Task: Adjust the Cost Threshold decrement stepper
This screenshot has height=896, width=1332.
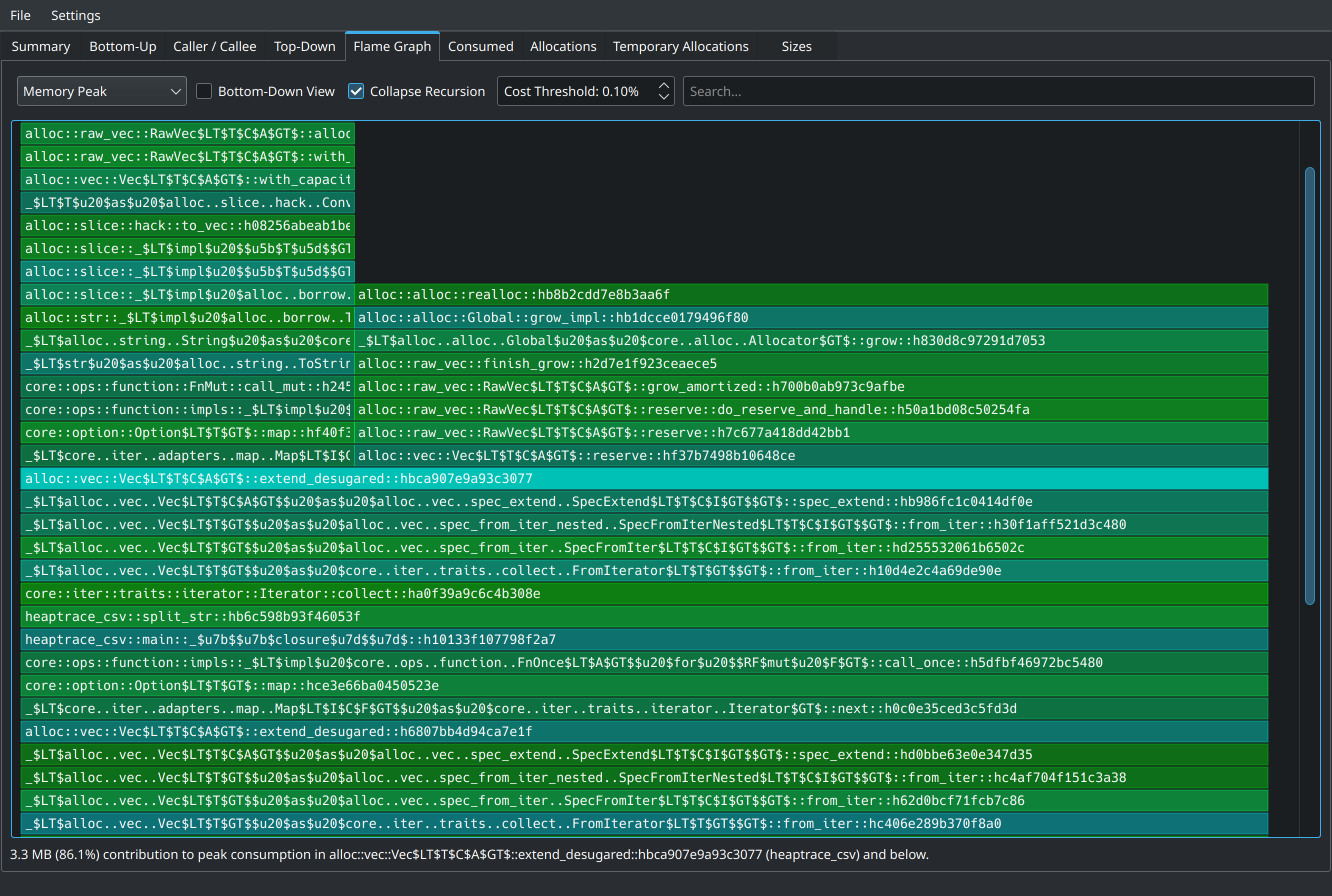Action: coord(663,97)
